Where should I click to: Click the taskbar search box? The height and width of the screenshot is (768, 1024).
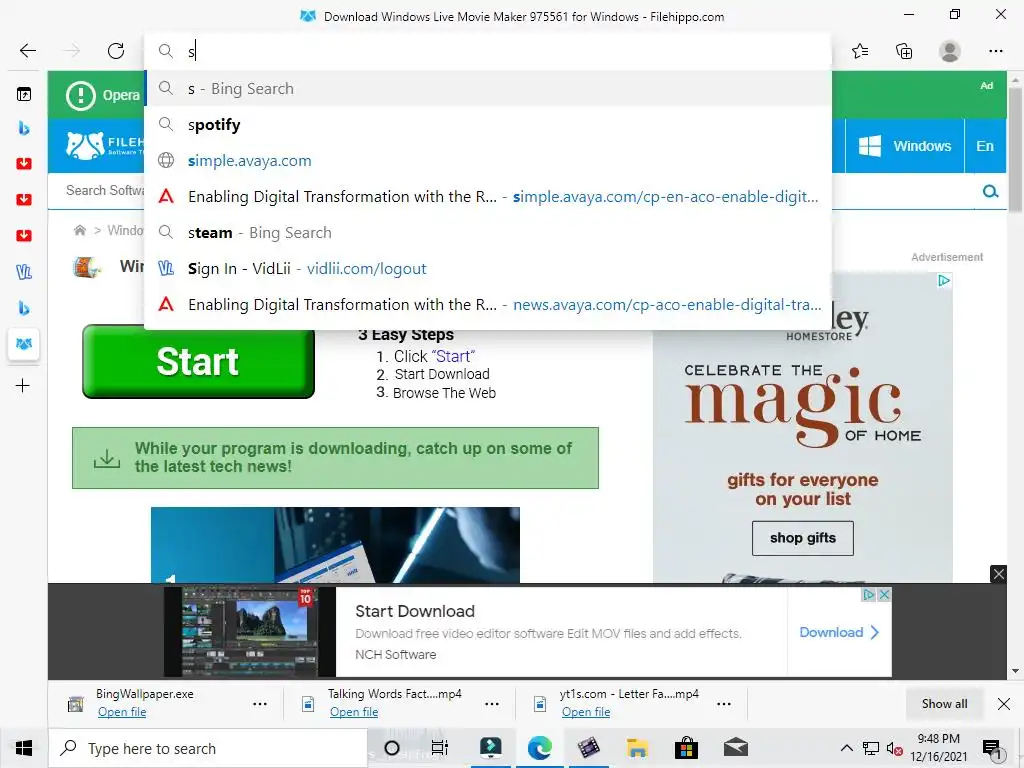[x=208, y=748]
